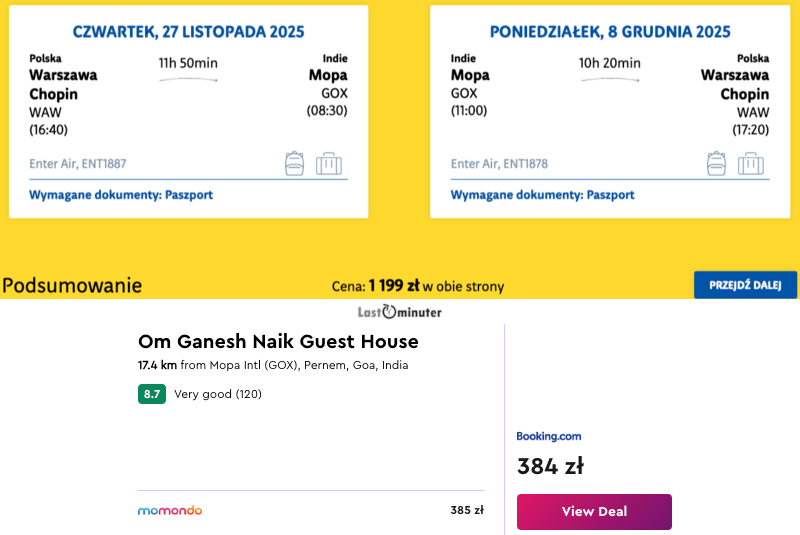The width and height of the screenshot is (800, 535).
Task: Click the Enter Air ENT1878 flight number
Action: [499, 164]
